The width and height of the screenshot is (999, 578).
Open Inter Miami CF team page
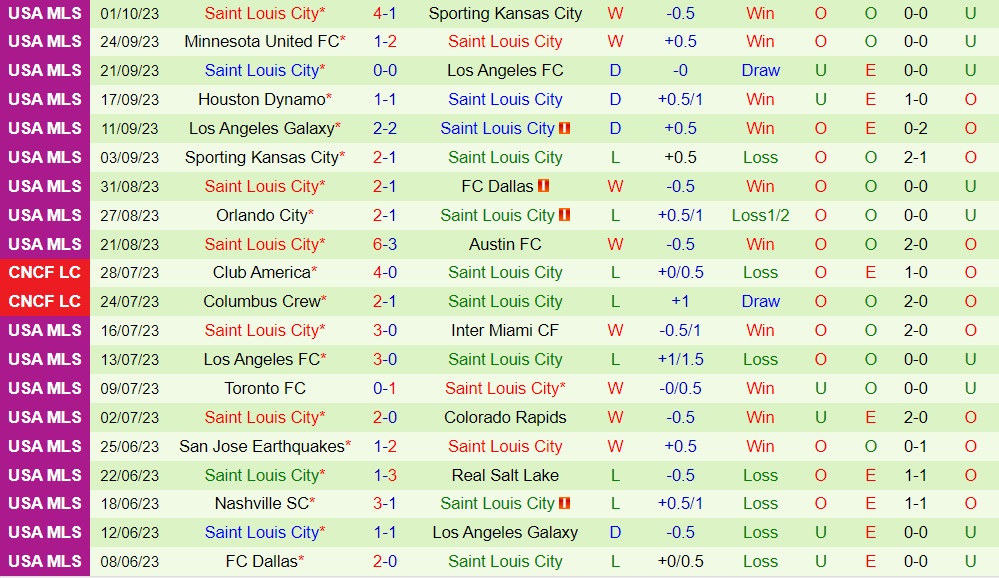[x=505, y=330]
